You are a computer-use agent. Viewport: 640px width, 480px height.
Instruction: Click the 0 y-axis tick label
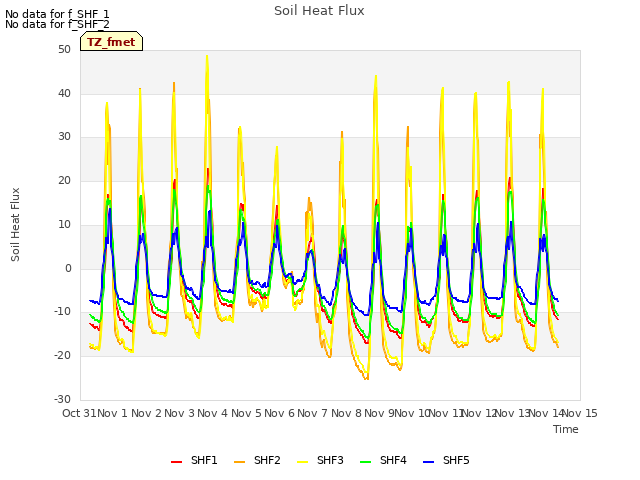[68, 269]
